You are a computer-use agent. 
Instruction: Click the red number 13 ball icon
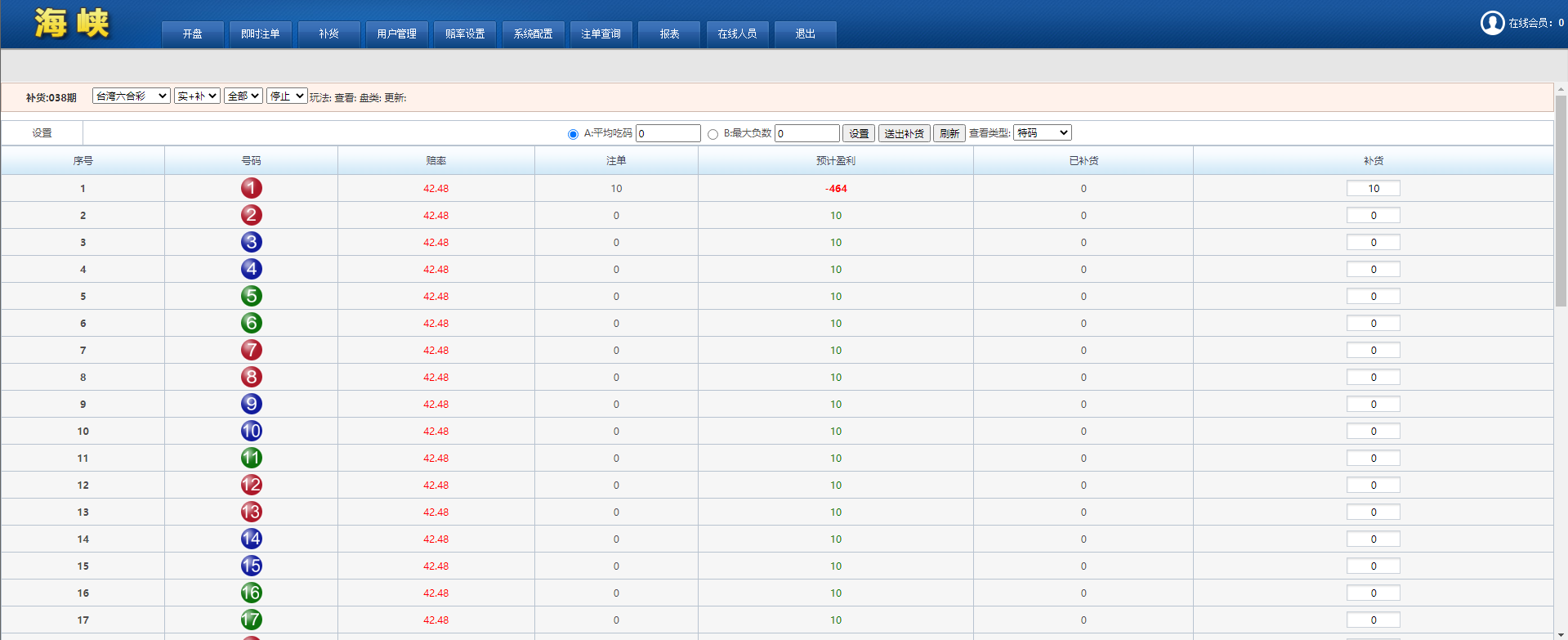[251, 512]
